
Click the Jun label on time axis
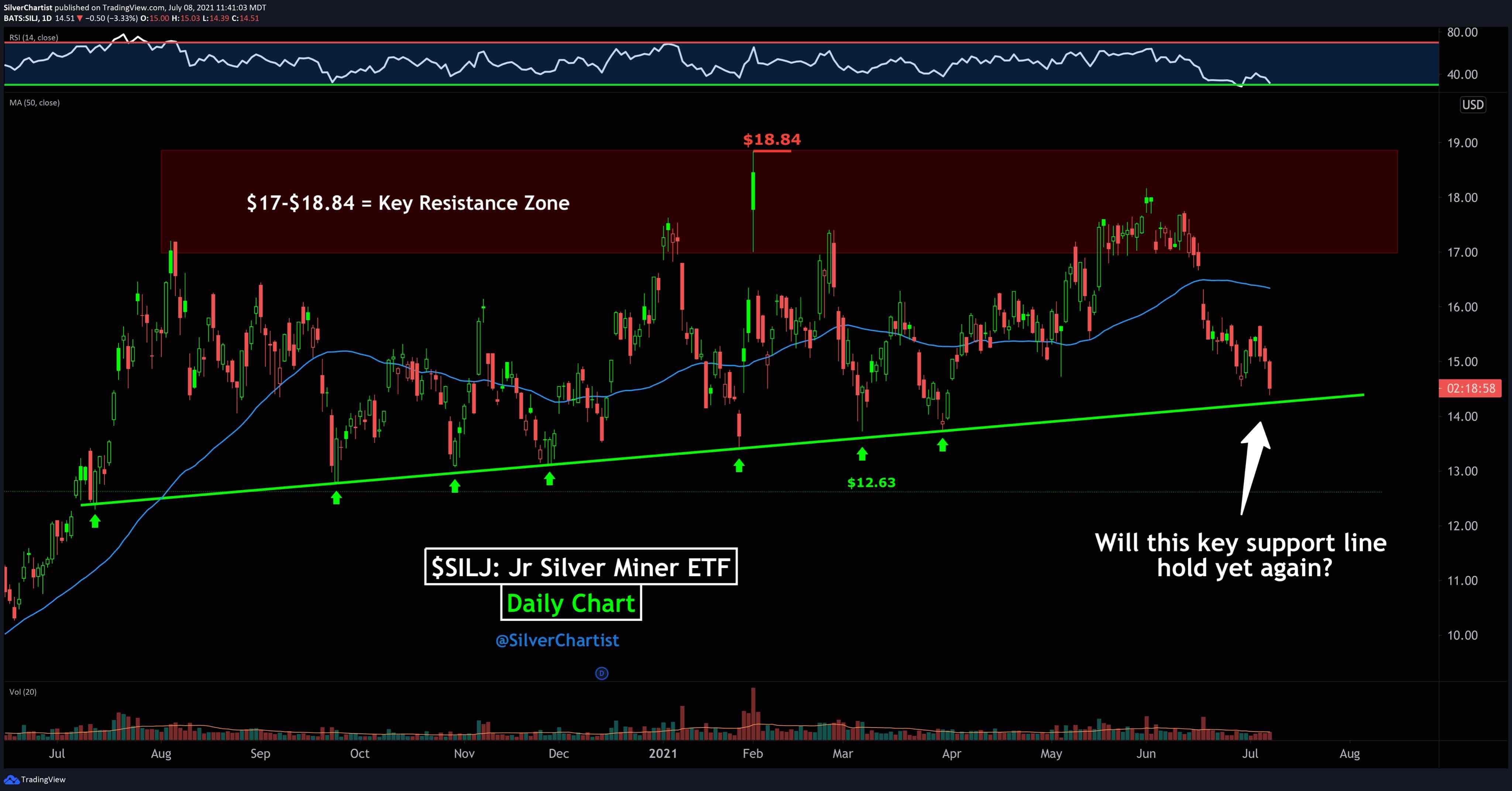1146,753
